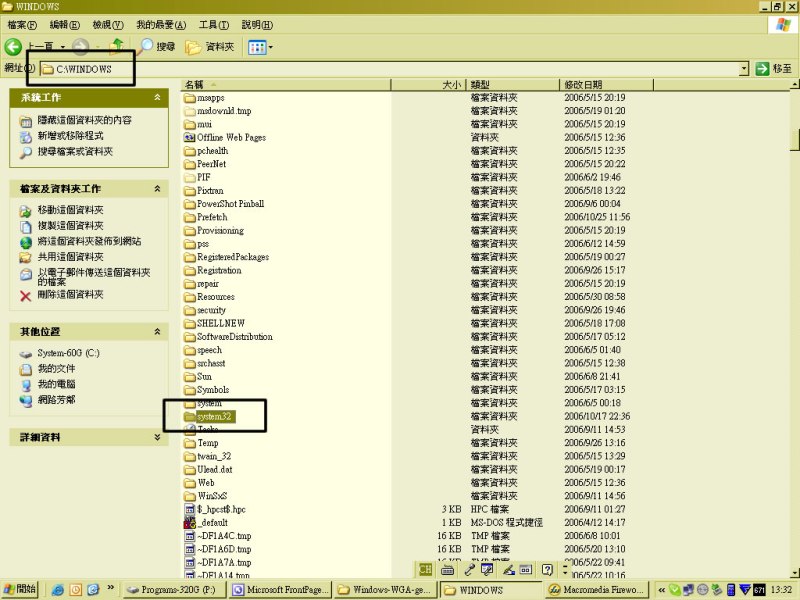The width and height of the screenshot is (800, 600).
Task: Select the system32 folder
Action: [x=209, y=416]
